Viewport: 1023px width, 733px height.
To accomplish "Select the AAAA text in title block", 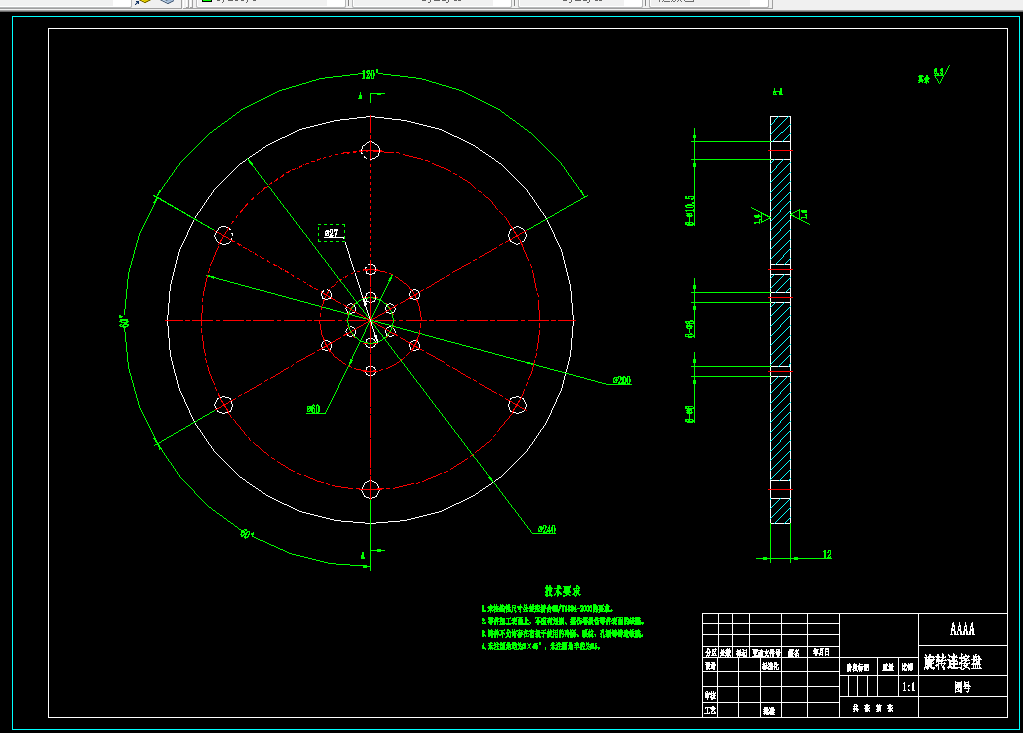I will click(962, 629).
